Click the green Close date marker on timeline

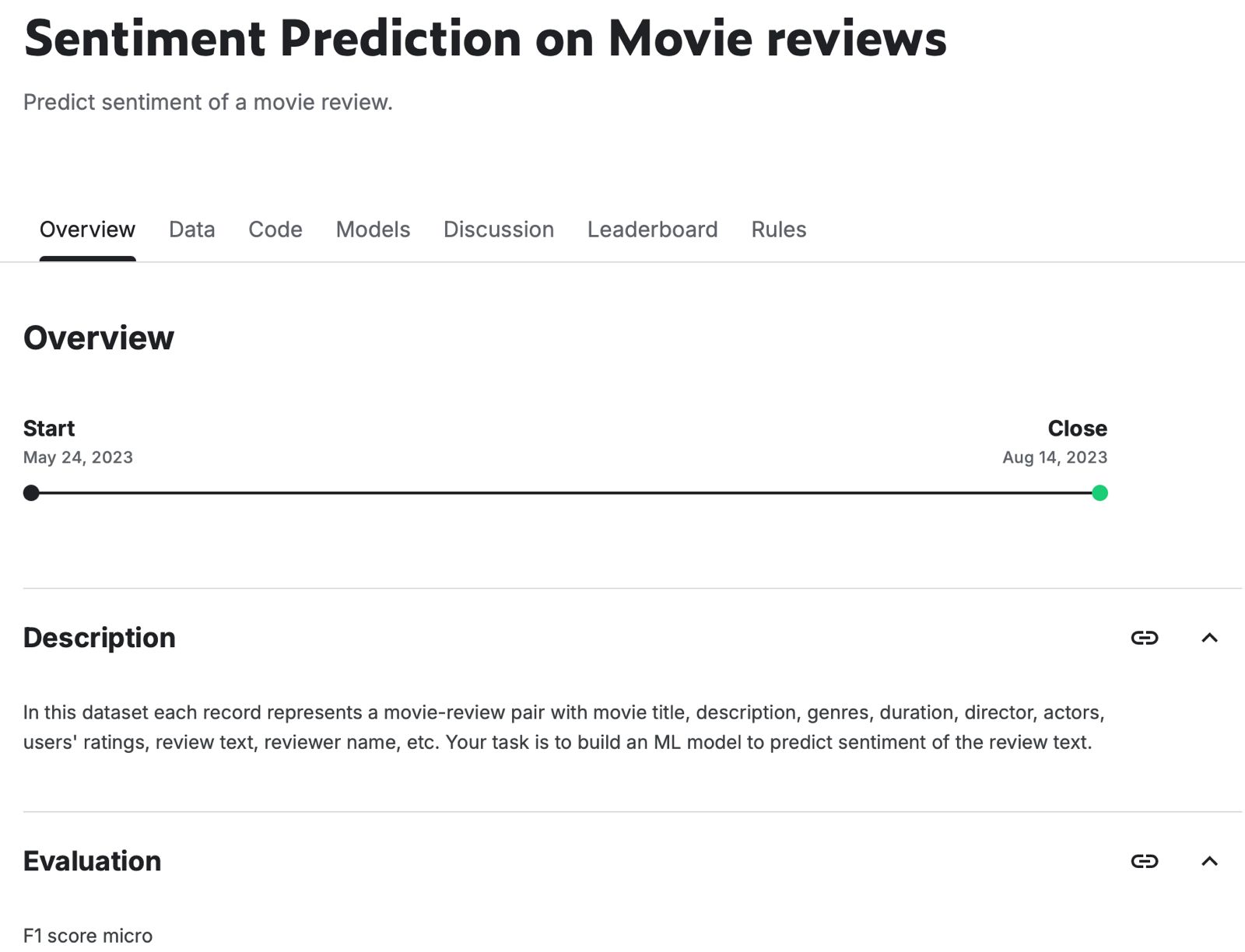click(1100, 492)
